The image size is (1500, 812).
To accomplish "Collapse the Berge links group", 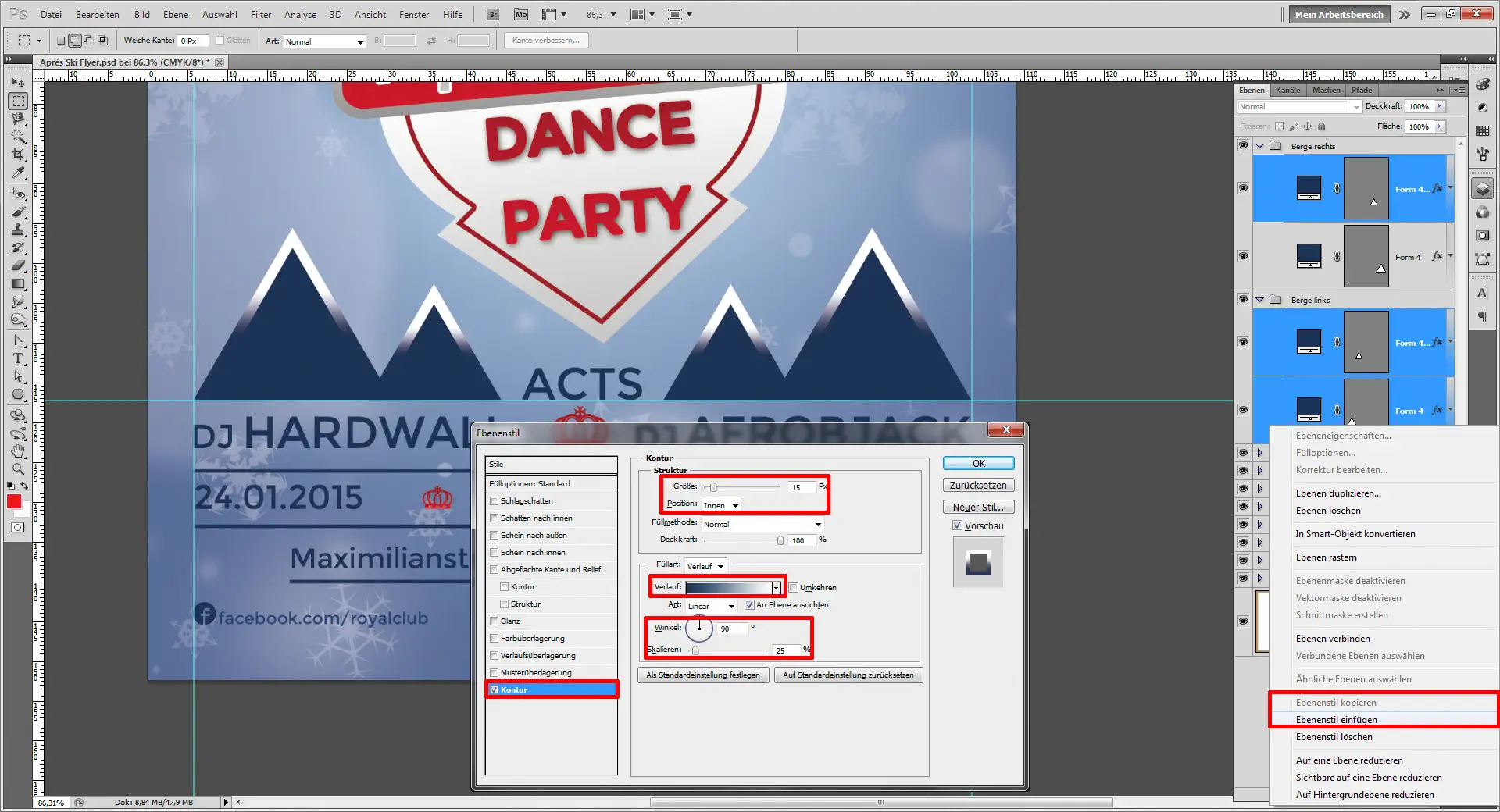I will pyautogui.click(x=1259, y=300).
